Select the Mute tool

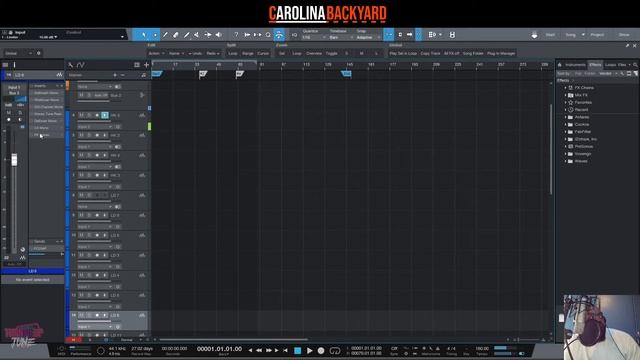[197, 35]
